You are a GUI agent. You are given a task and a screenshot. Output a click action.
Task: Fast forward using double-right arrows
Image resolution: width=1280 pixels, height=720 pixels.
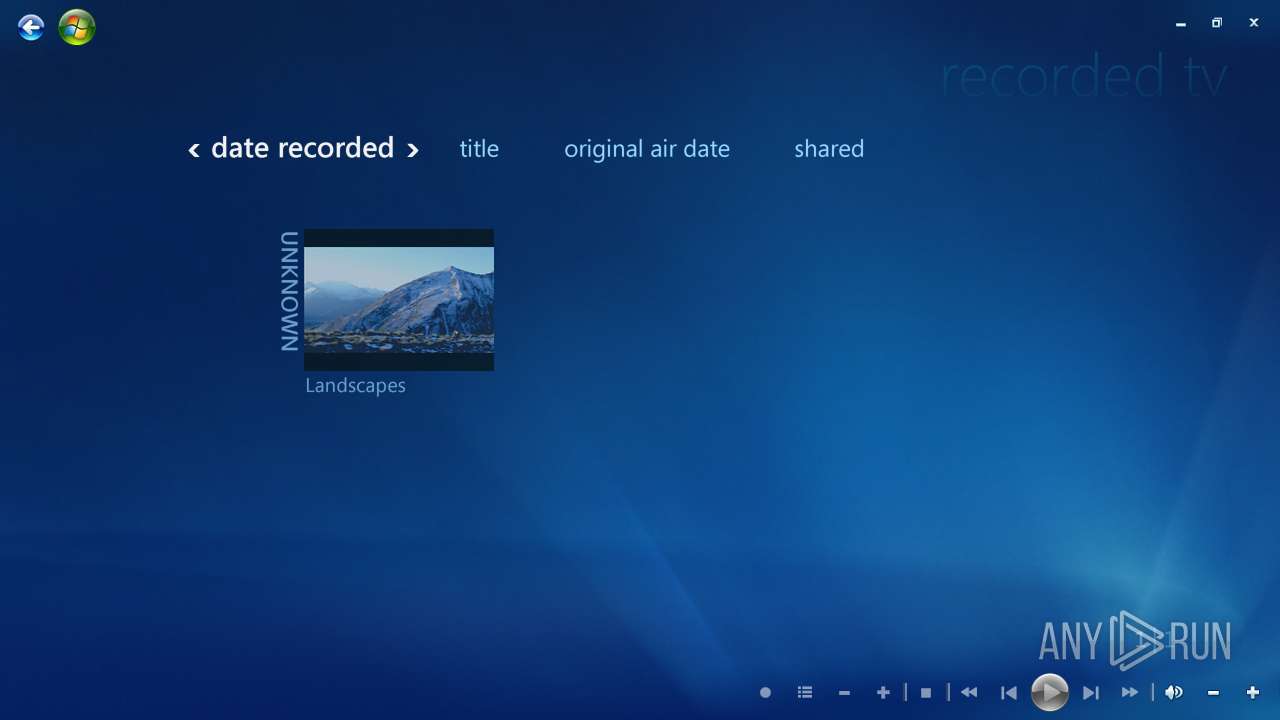1130,692
